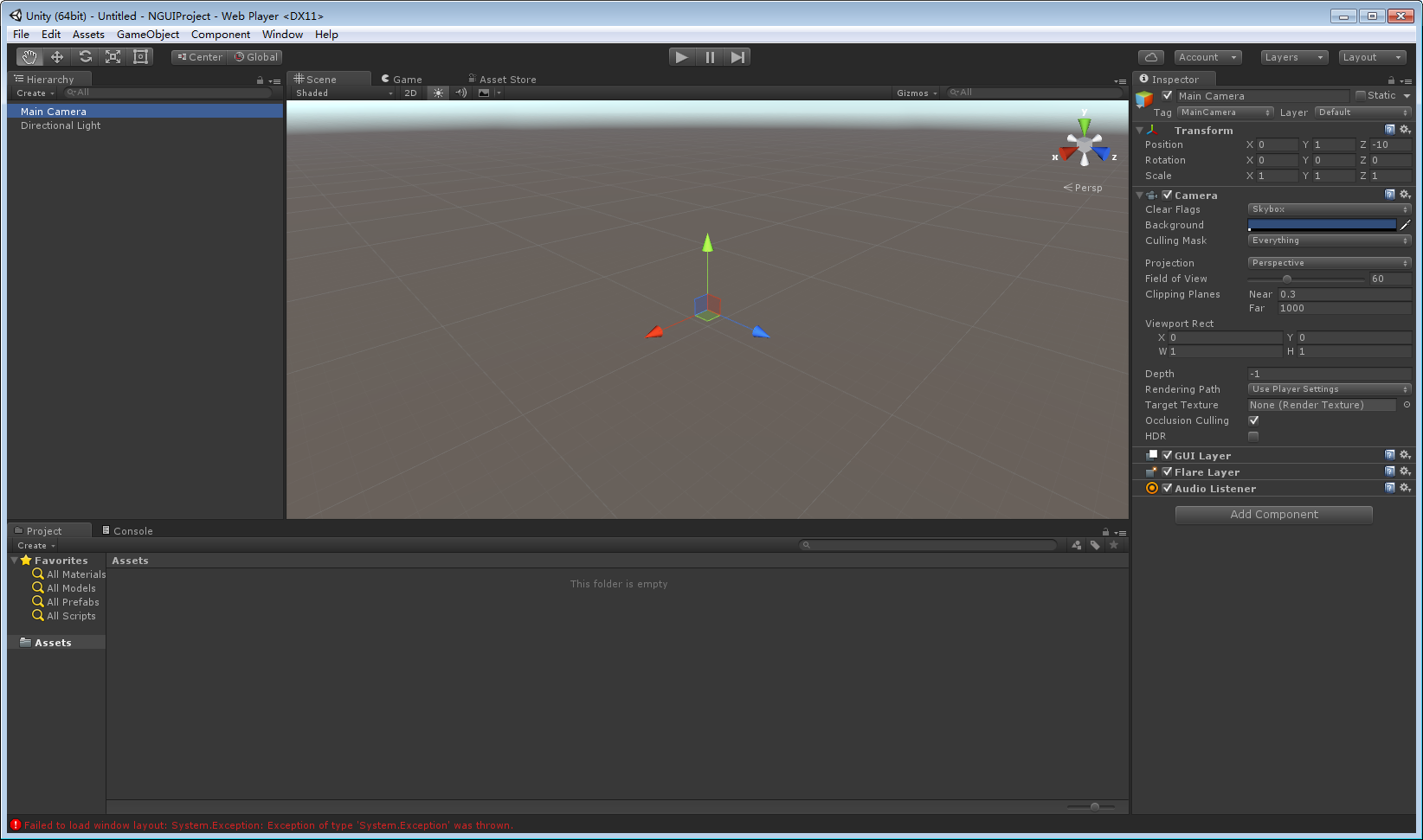Viewport: 1423px width, 840px height.
Task: Open scene effects image icon
Action: click(484, 93)
